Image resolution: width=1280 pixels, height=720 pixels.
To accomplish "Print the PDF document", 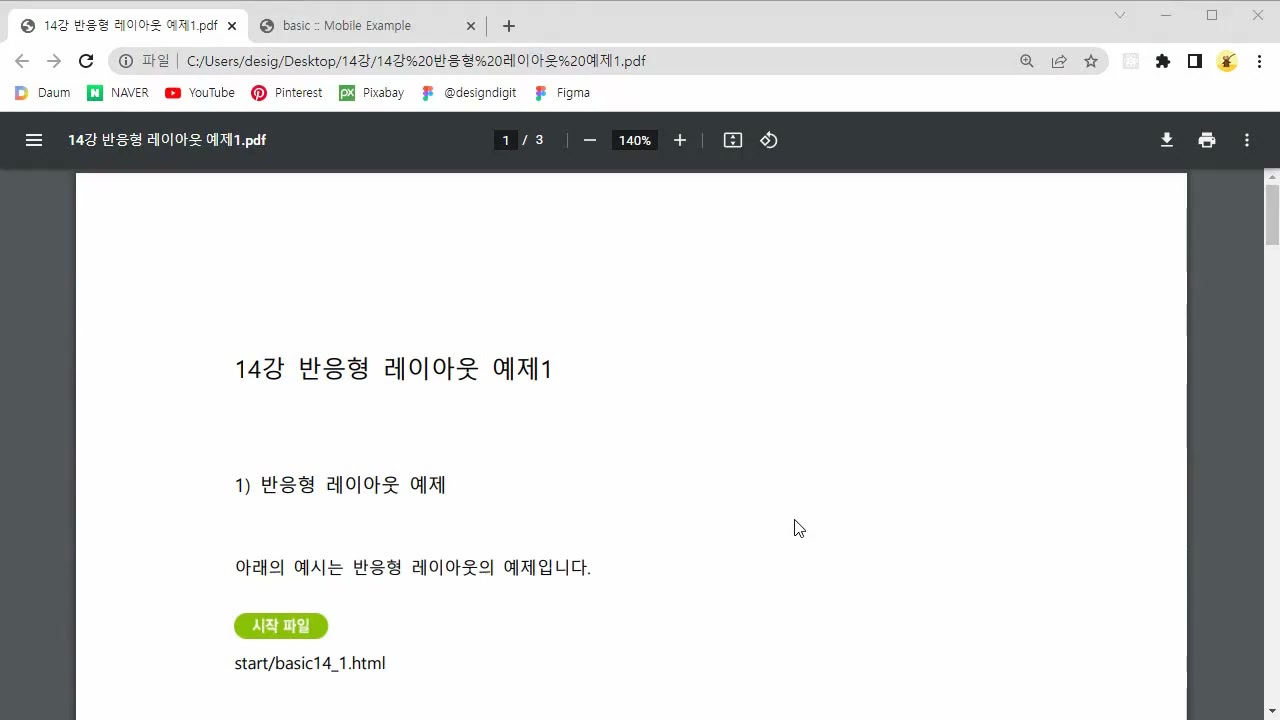I will tap(1207, 140).
